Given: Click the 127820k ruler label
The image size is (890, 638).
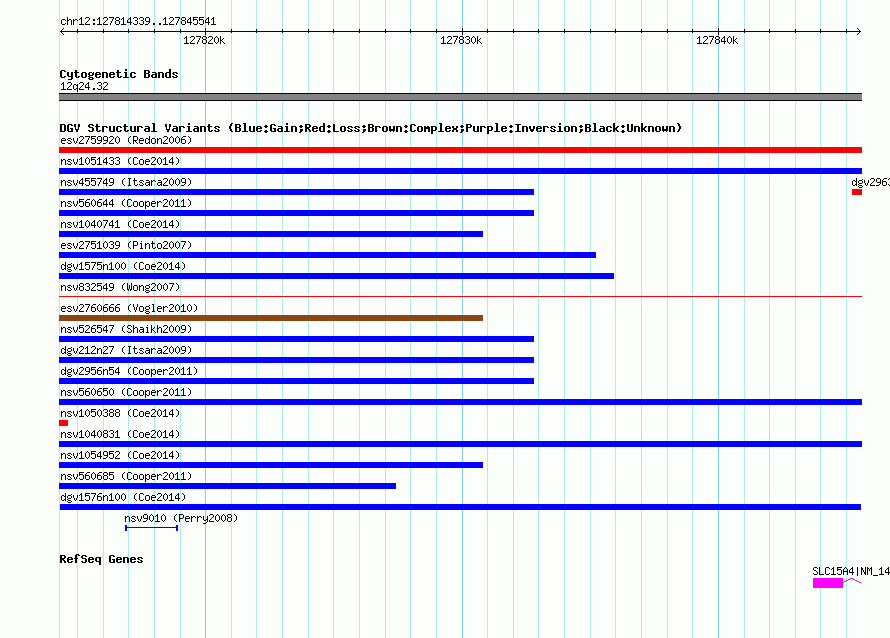Looking at the screenshot, I should 204,40.
